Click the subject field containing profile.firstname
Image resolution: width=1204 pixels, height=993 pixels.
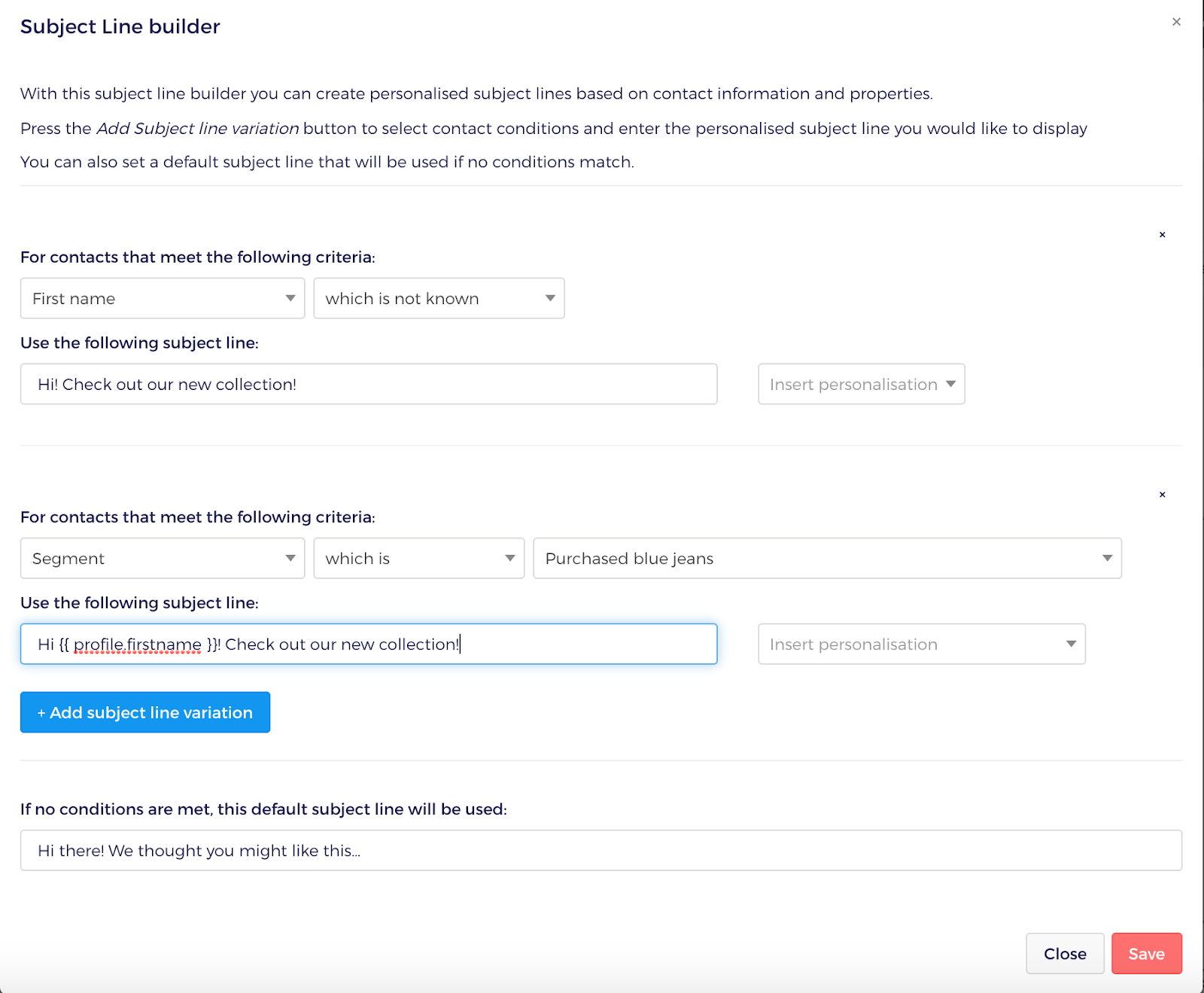click(369, 644)
